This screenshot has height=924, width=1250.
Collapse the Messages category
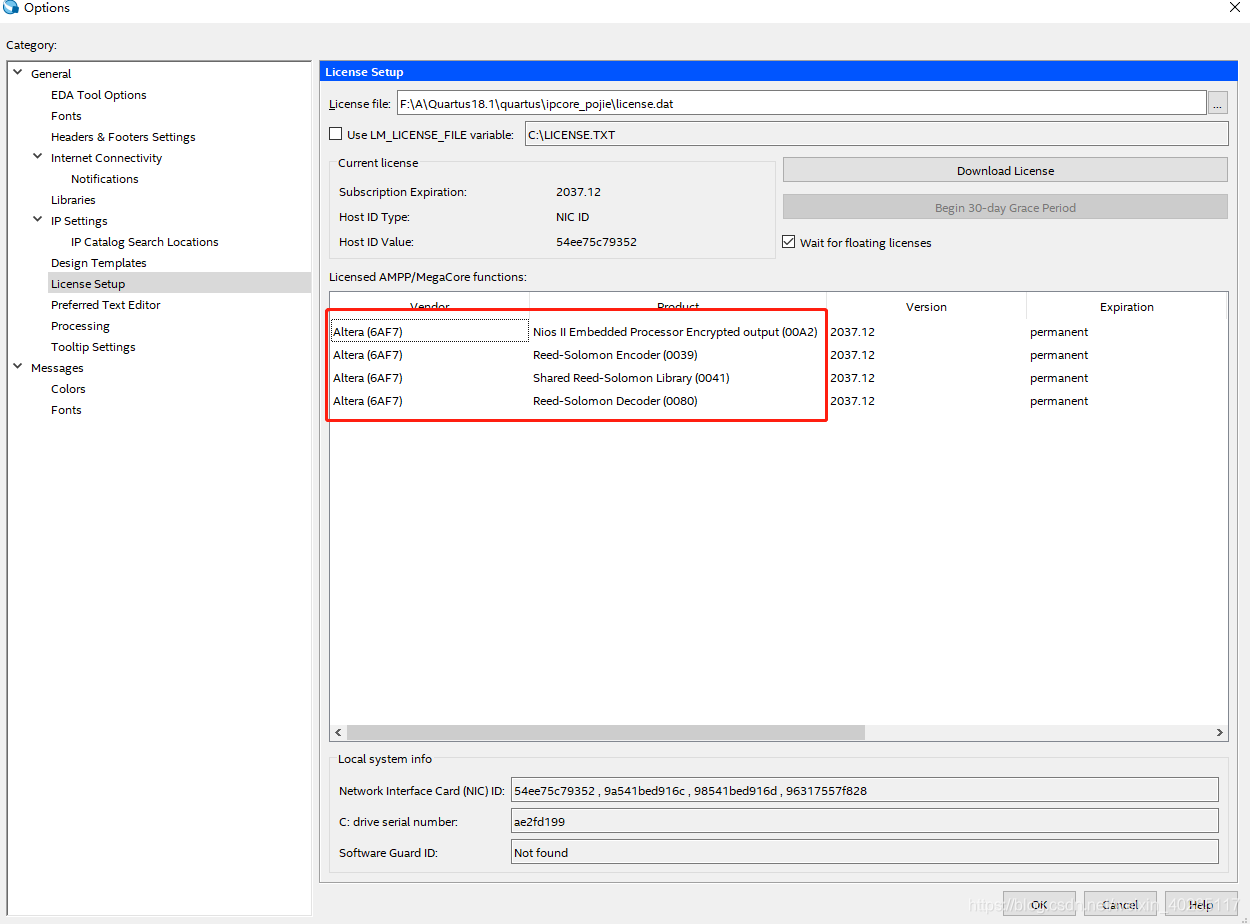pos(18,367)
